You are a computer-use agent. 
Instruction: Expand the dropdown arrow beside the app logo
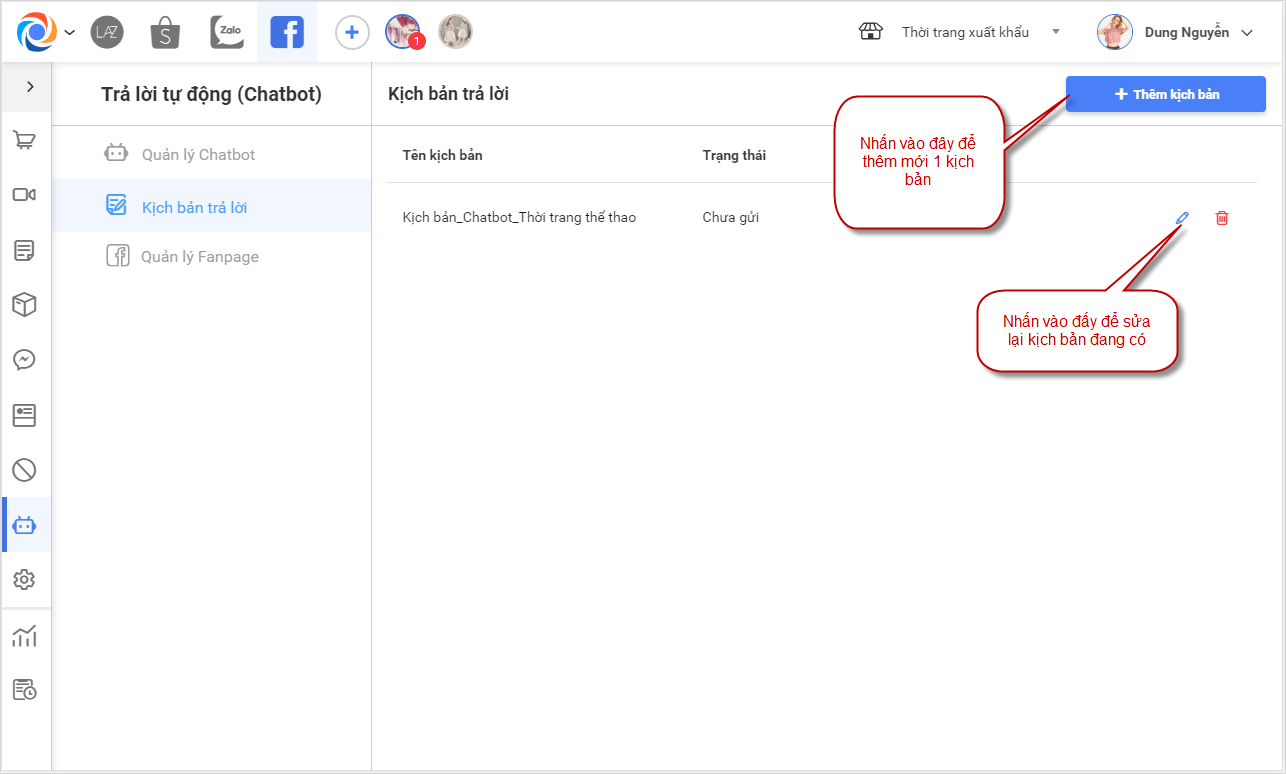70,32
